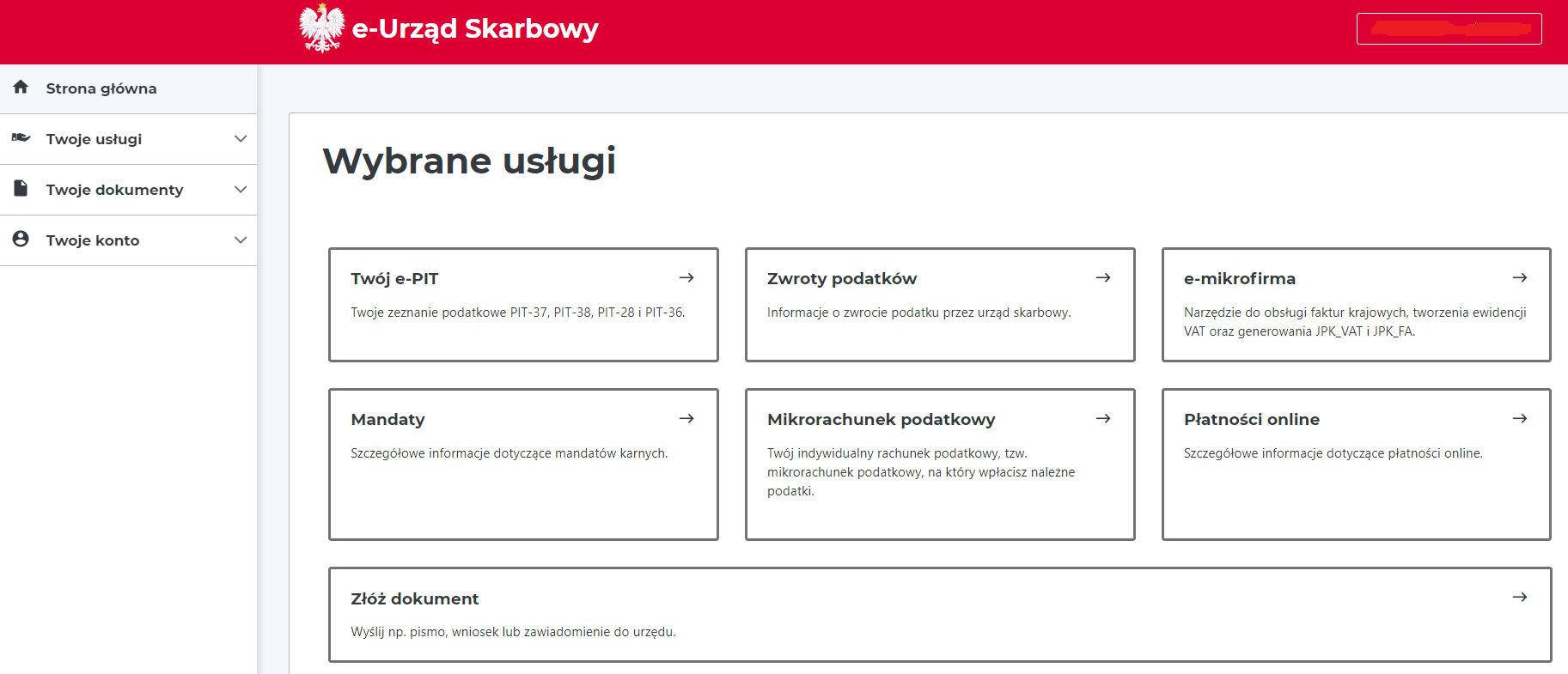The height and width of the screenshot is (674, 1568).
Task: Click the arrow icon on Złóż dokument card
Action: coord(1519,597)
